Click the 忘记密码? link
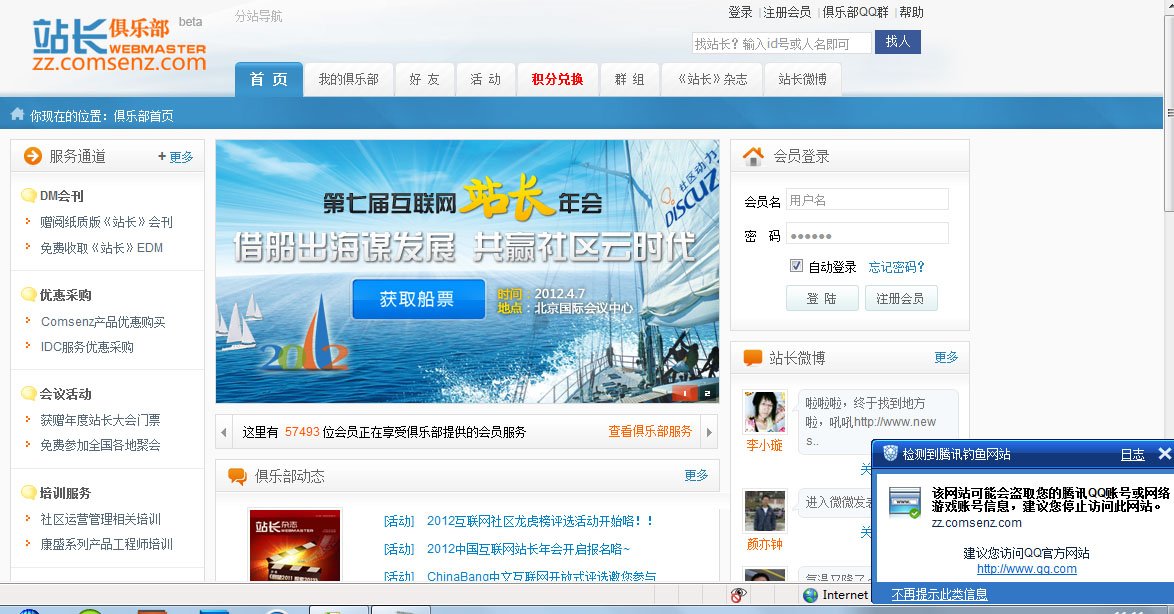The width and height of the screenshot is (1174, 614). tap(896, 267)
